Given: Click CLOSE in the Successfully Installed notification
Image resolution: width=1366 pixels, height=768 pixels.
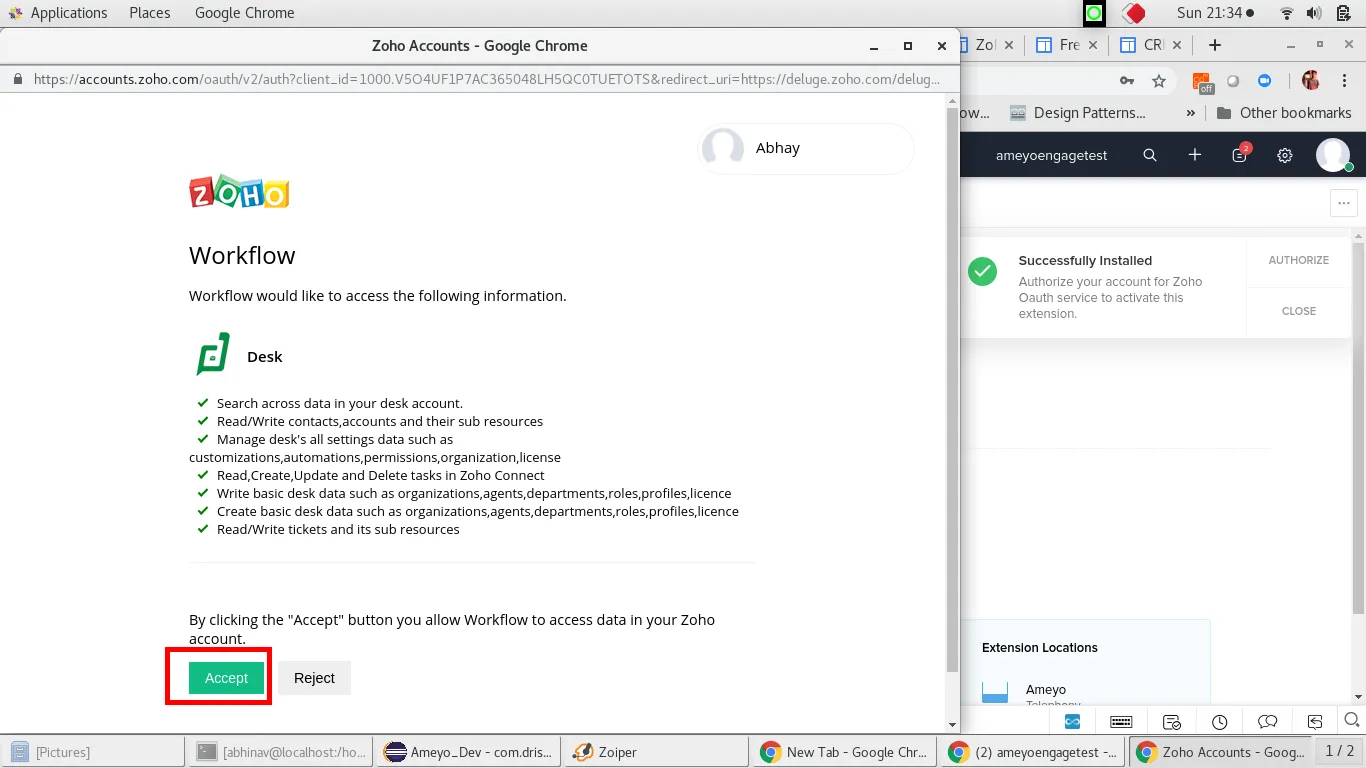Looking at the screenshot, I should pyautogui.click(x=1298, y=311).
